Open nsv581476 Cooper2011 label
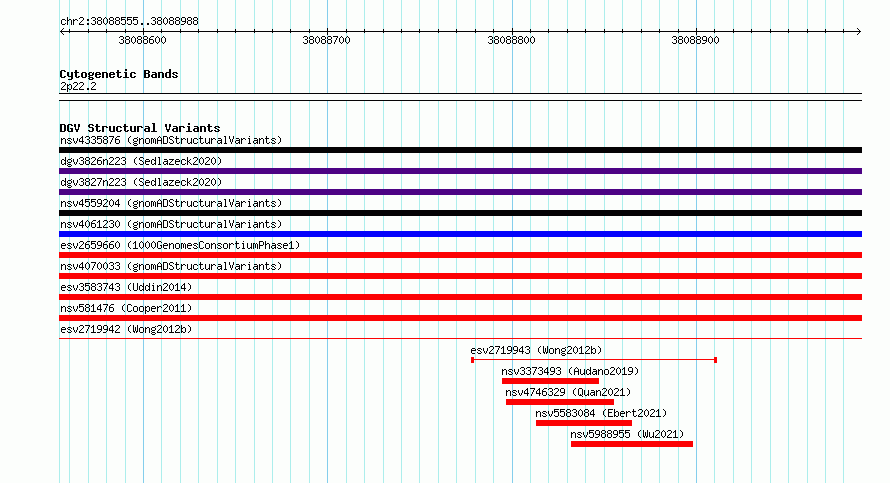 coord(126,308)
